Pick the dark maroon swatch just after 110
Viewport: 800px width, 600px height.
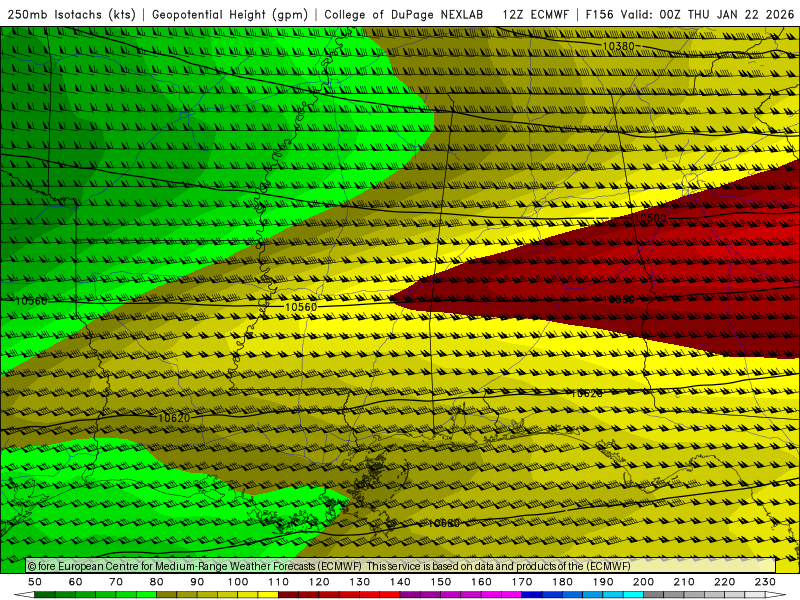click(288, 595)
